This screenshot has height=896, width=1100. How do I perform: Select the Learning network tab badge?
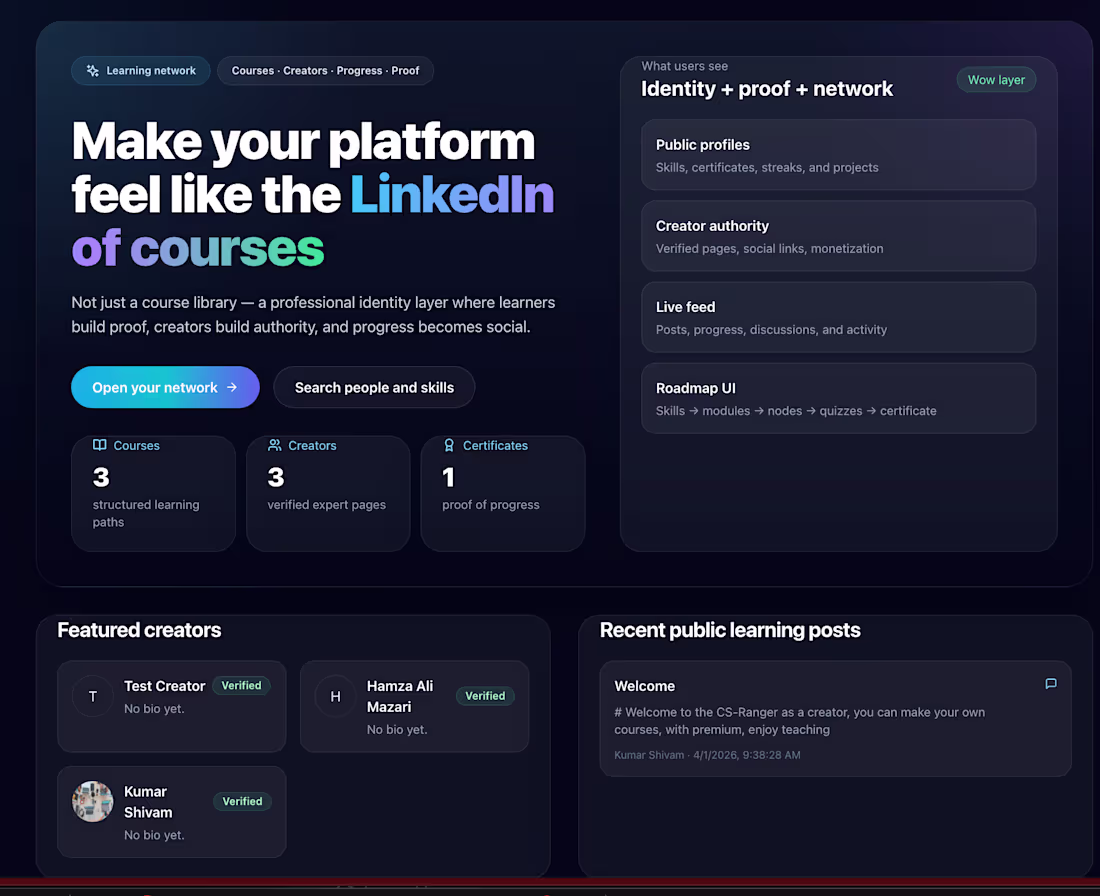click(140, 70)
